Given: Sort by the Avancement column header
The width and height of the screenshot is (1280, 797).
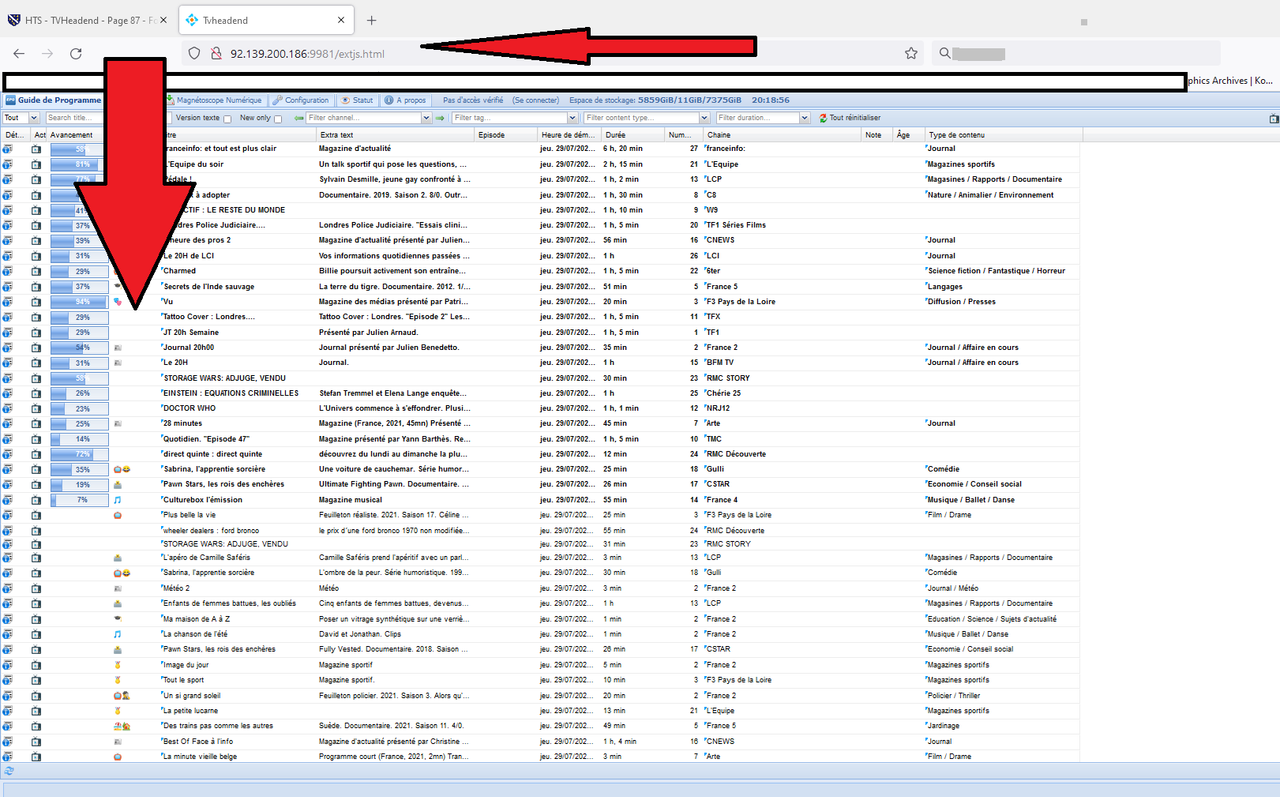Looking at the screenshot, I should (79, 135).
